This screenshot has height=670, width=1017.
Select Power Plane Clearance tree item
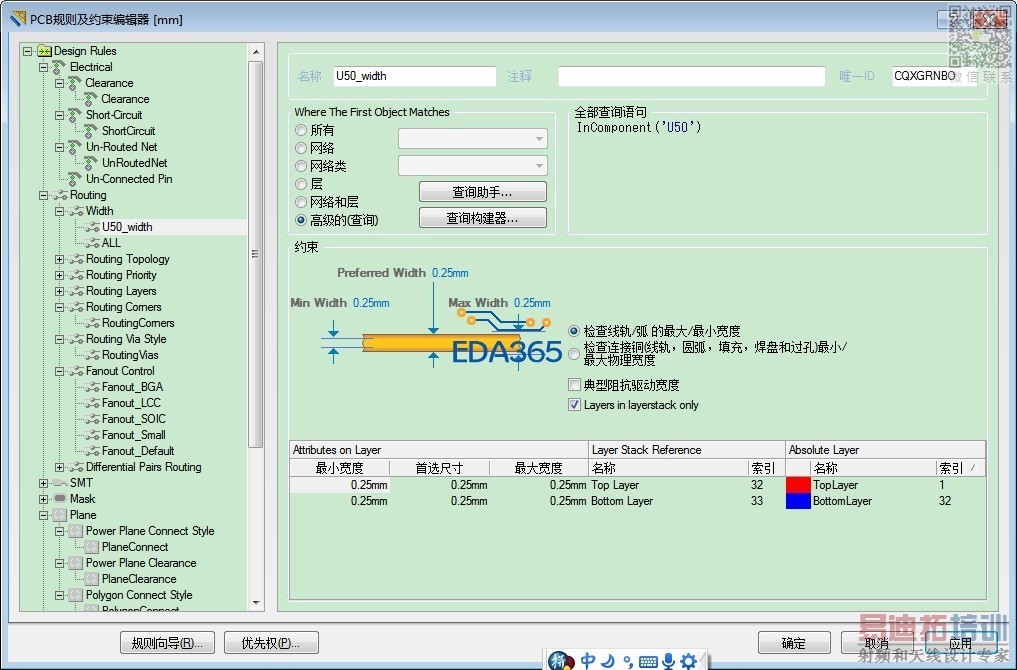point(141,563)
